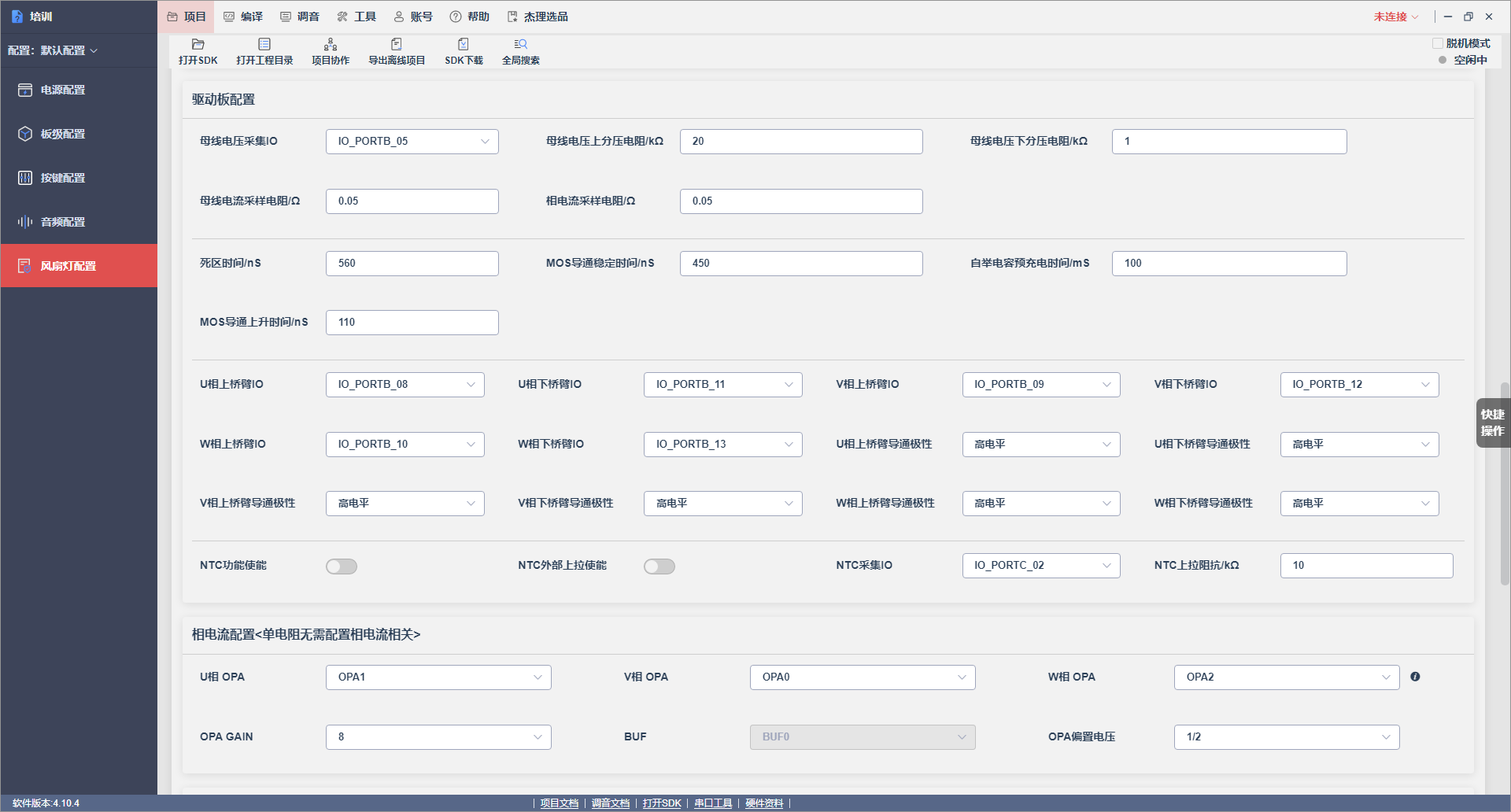Expand the NTC采集IO dropdown
The width and height of the screenshot is (1511, 812).
(1041, 566)
